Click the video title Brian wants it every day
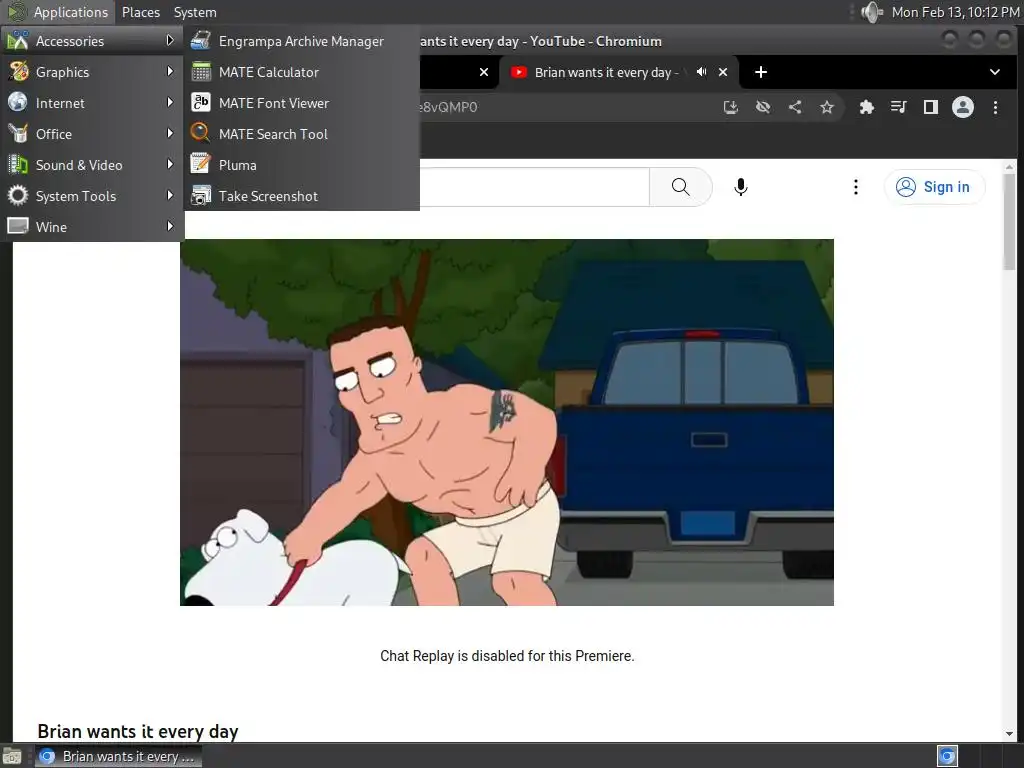Viewport: 1024px width, 768px height. (x=138, y=731)
